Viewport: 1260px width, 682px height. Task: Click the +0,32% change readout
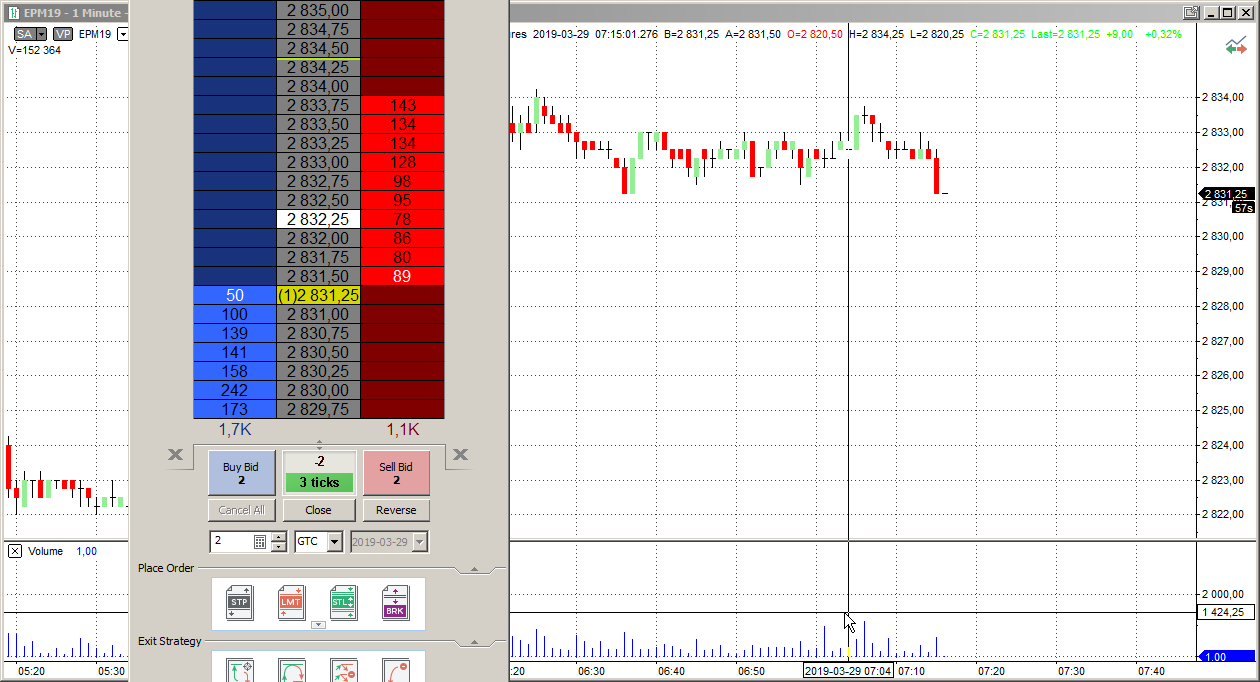pos(1163,34)
